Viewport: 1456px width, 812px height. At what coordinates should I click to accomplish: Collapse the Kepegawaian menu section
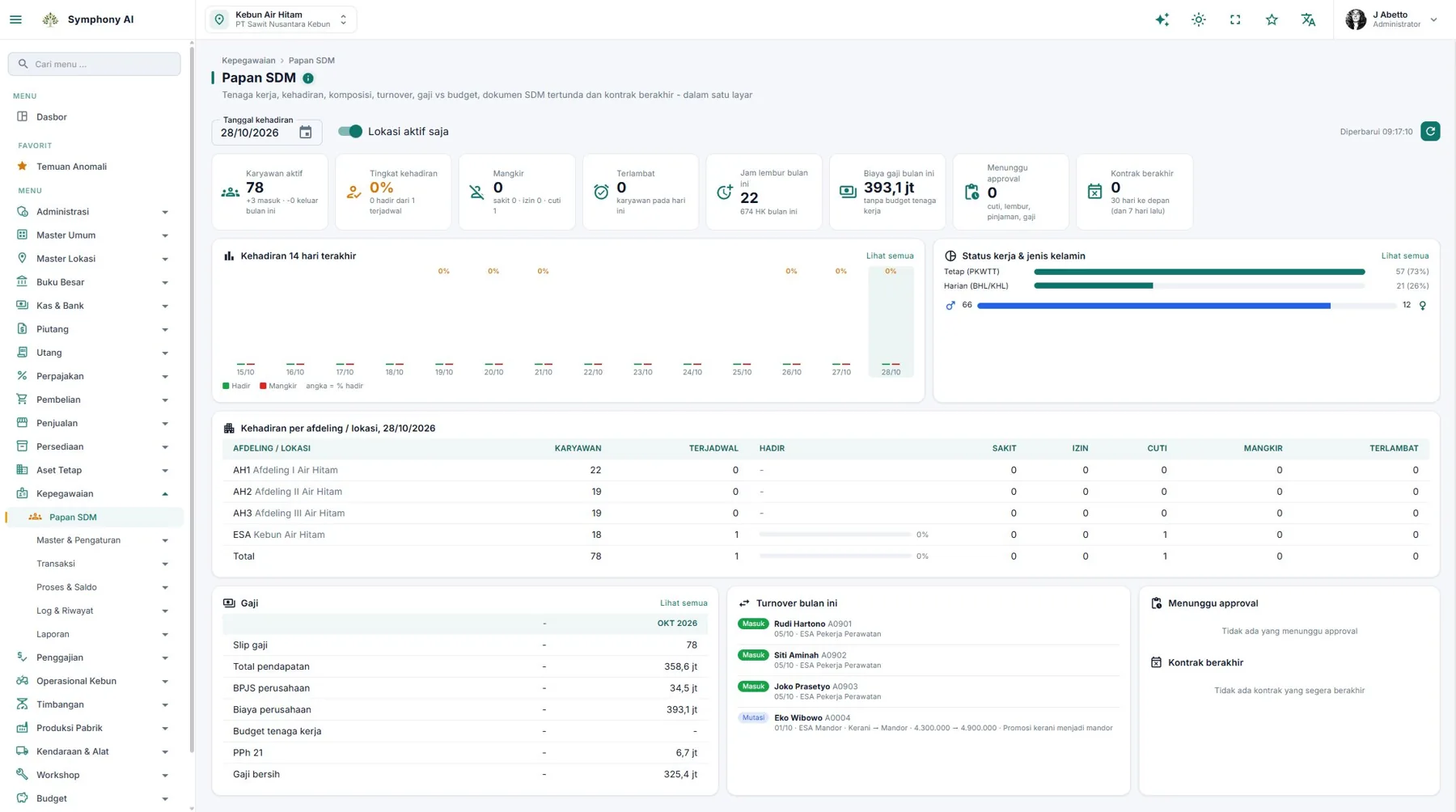pos(94,493)
